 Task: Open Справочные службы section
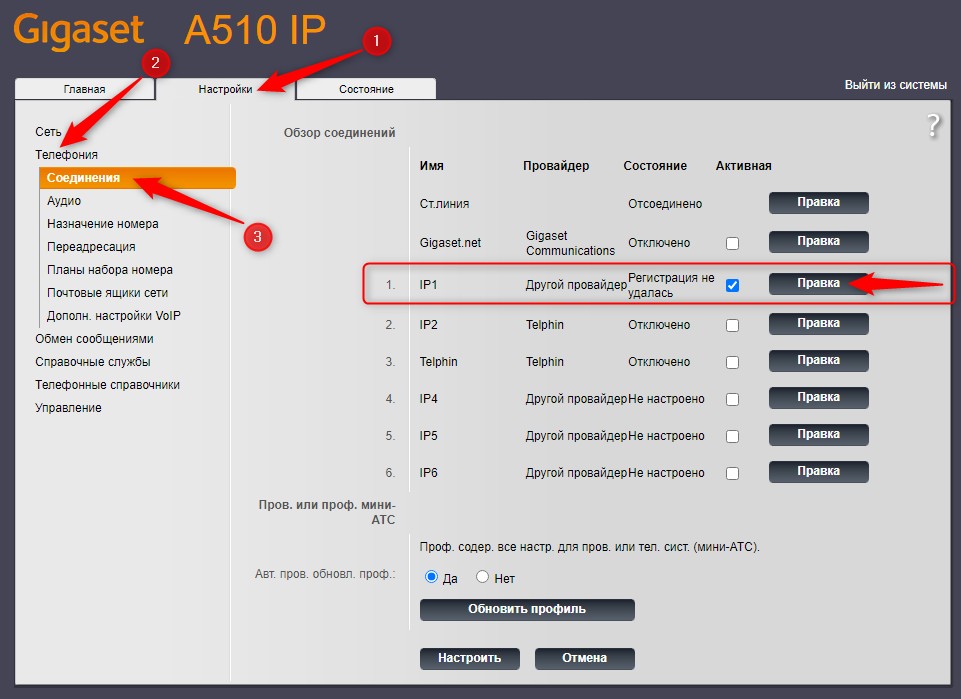click(93, 361)
